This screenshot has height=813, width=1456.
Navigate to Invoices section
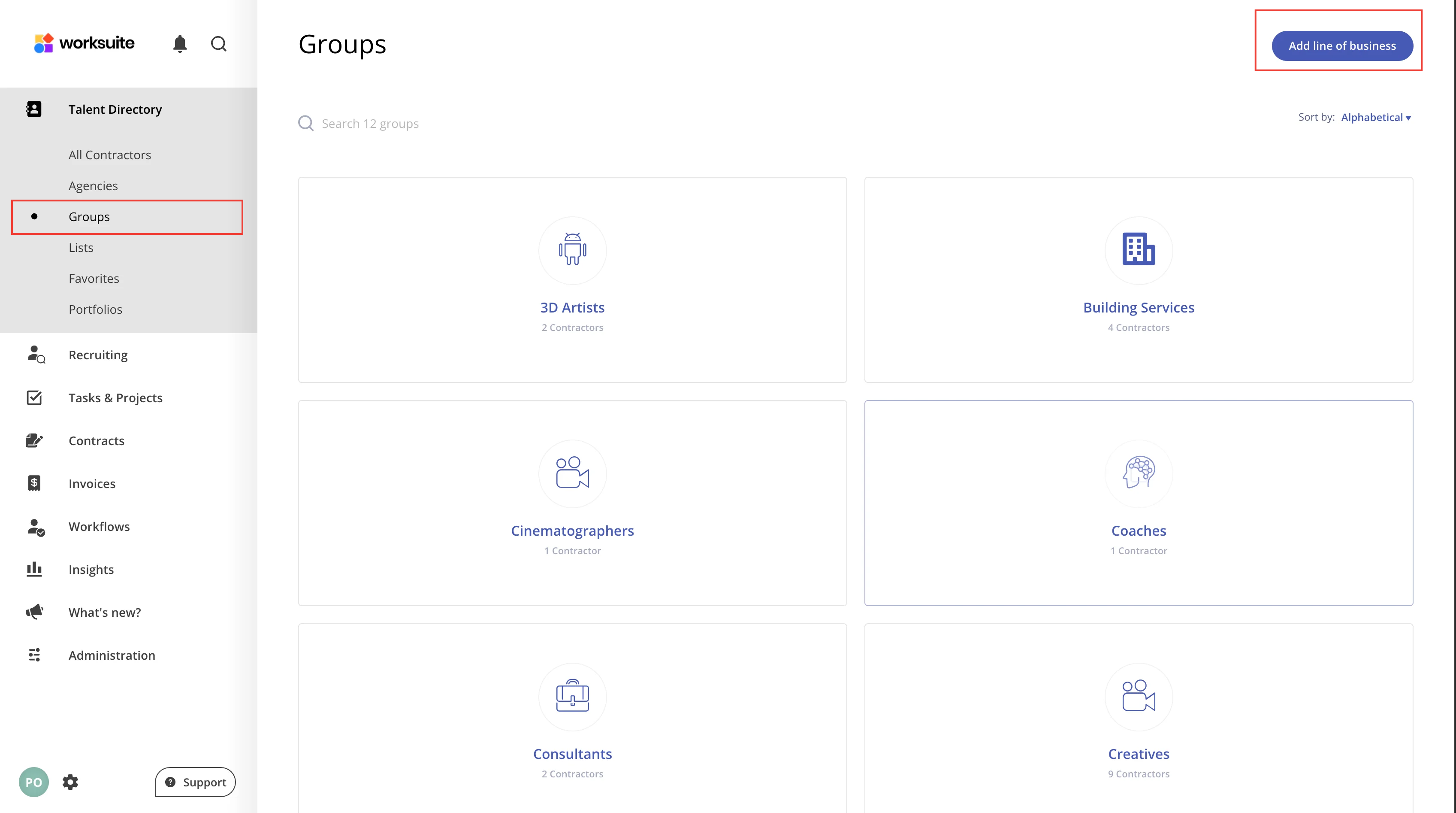(x=91, y=483)
